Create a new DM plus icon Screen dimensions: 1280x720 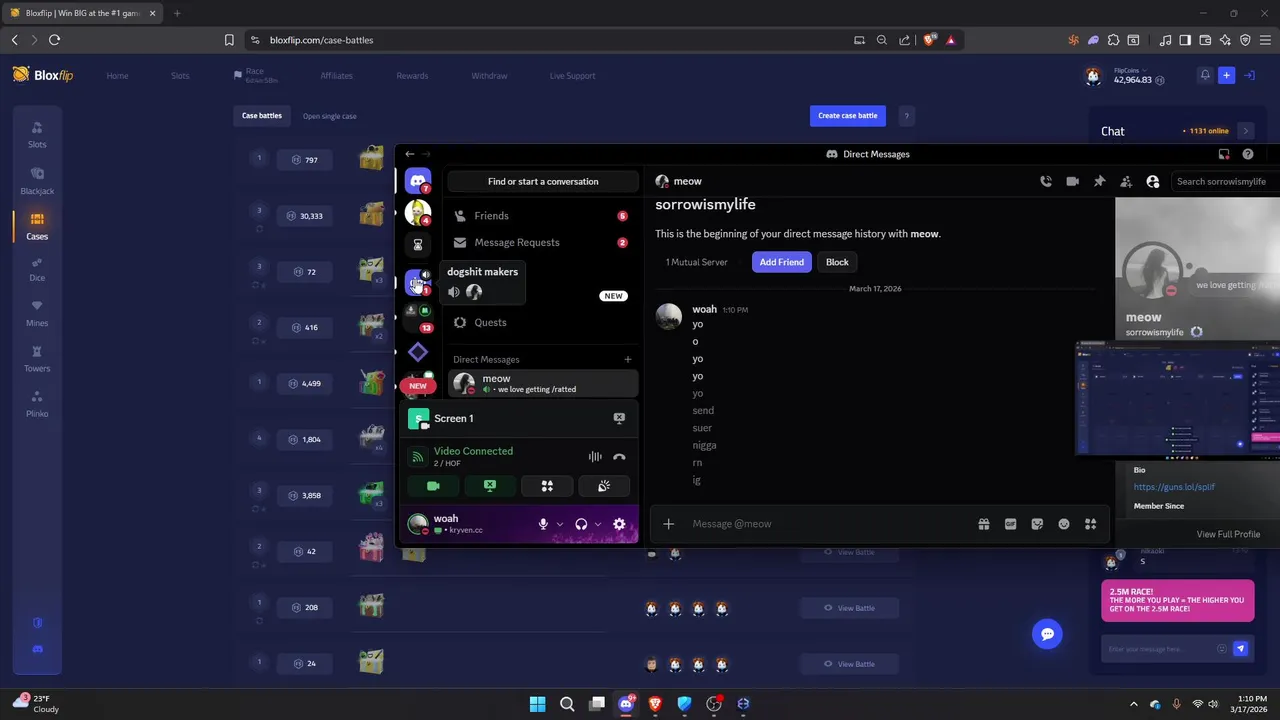[628, 359]
